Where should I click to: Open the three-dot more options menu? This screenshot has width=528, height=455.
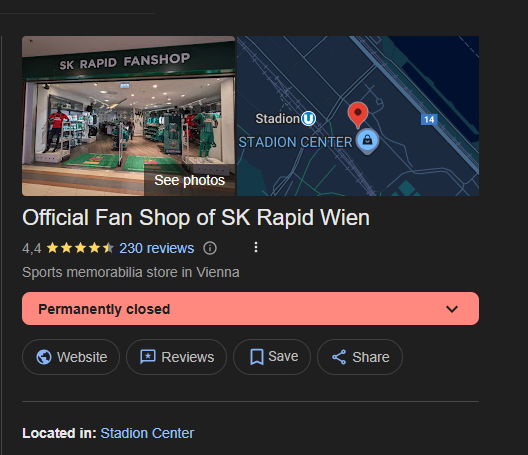click(x=256, y=247)
